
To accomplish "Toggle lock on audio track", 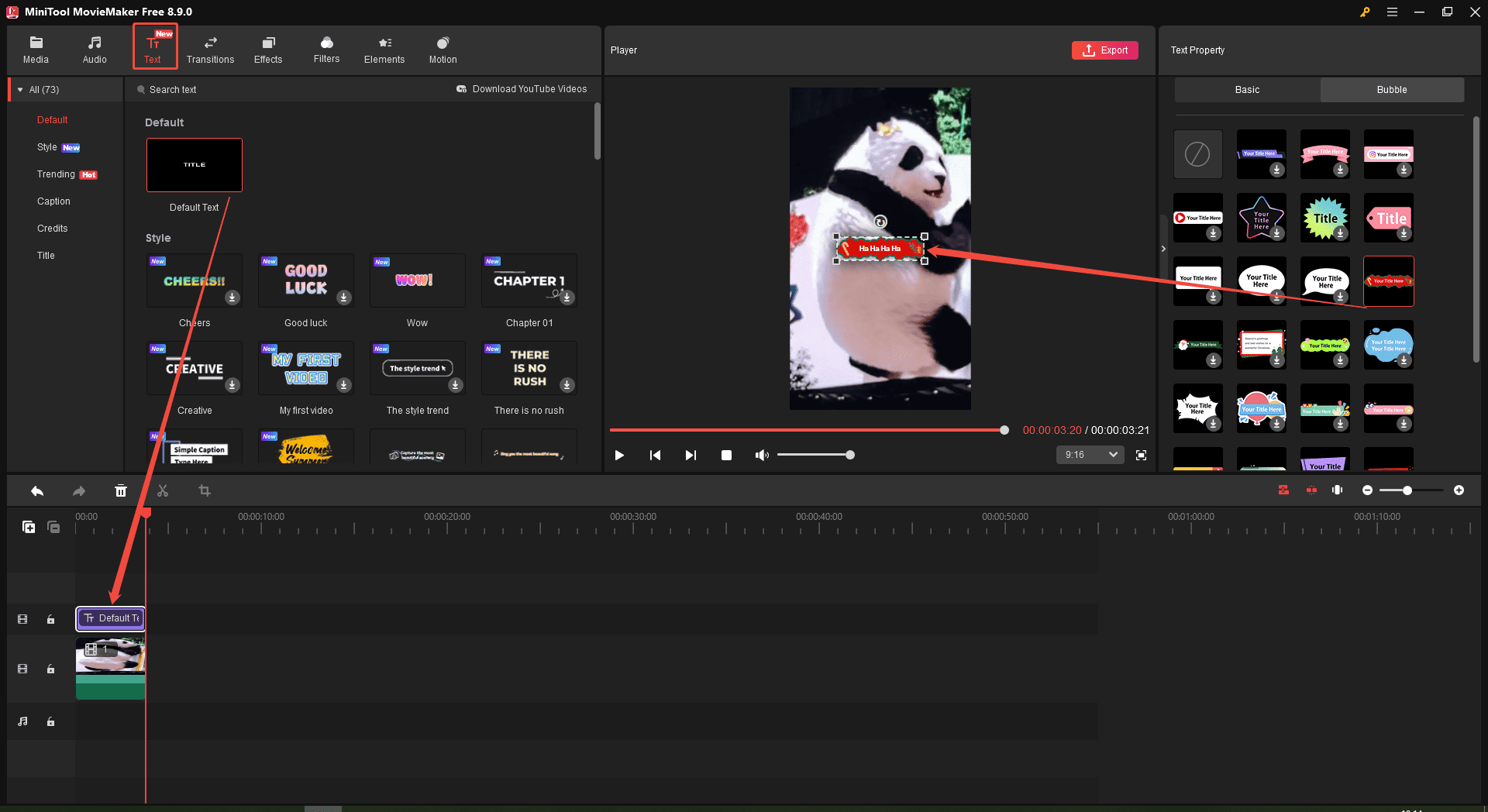I will [x=50, y=721].
